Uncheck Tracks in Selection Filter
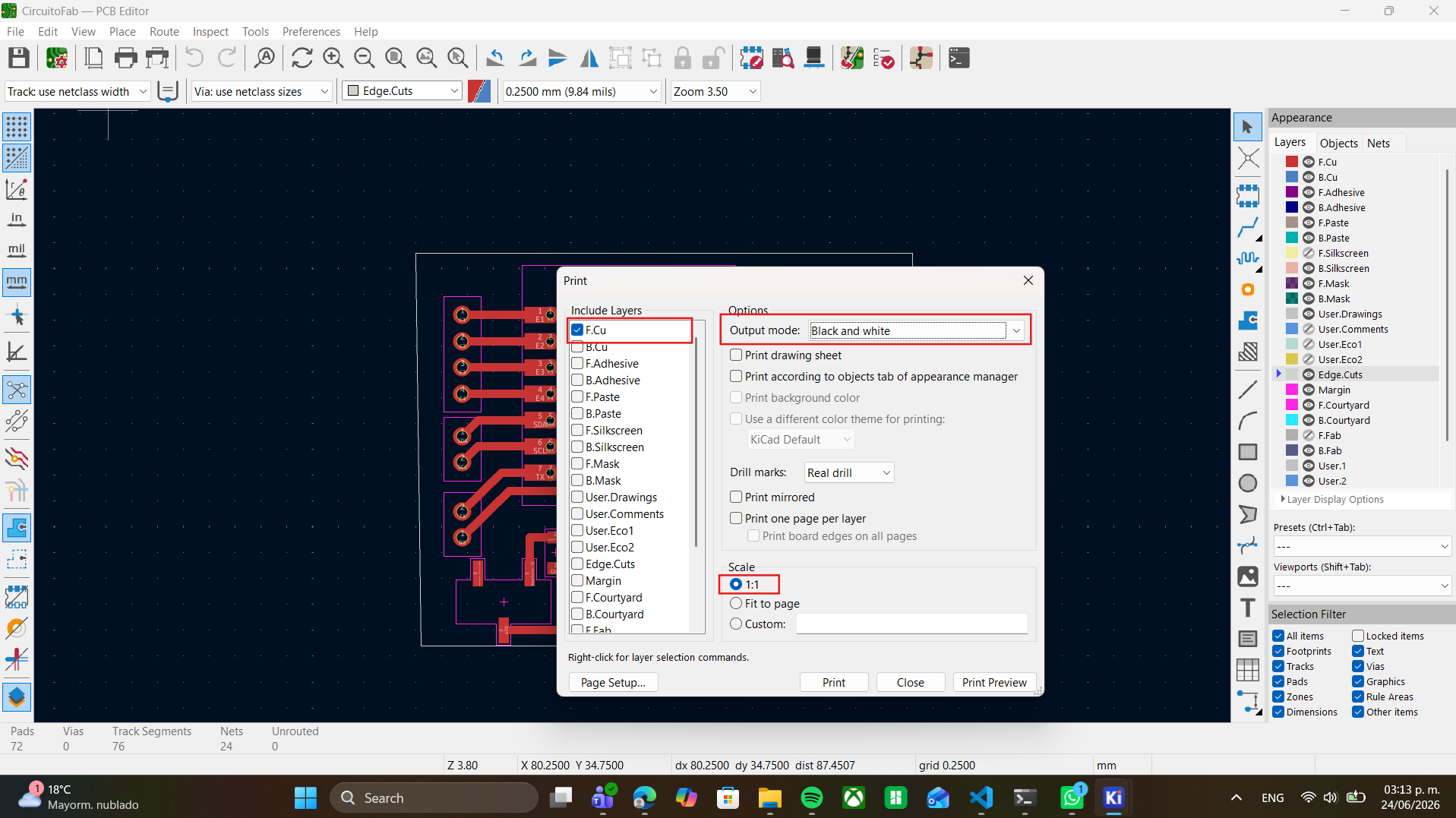1456x818 pixels. 1278,666
